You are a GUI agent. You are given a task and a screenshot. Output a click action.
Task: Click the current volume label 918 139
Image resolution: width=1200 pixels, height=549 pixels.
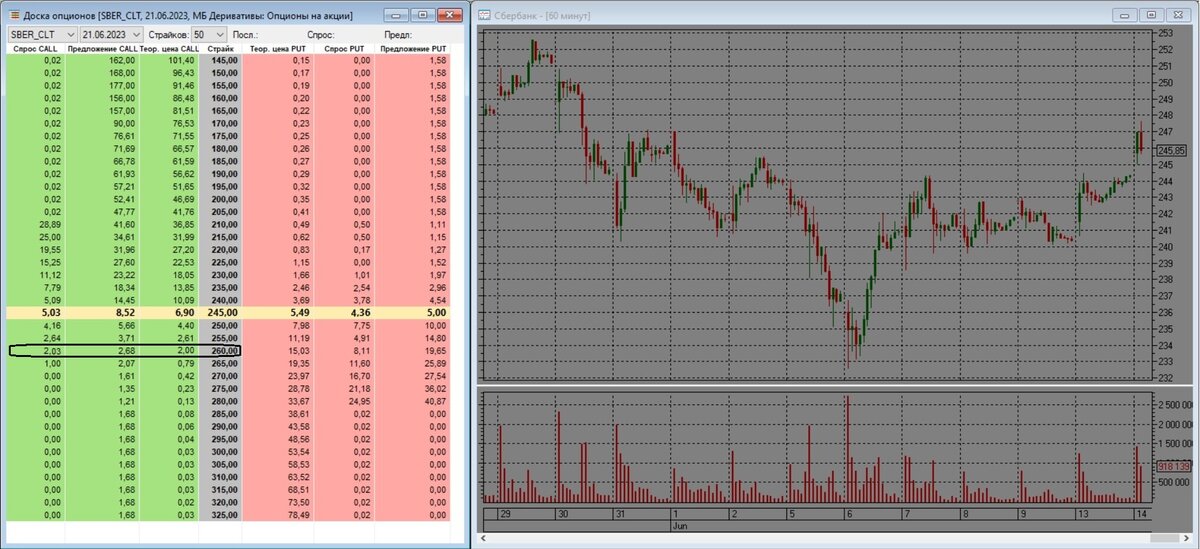coord(1172,467)
